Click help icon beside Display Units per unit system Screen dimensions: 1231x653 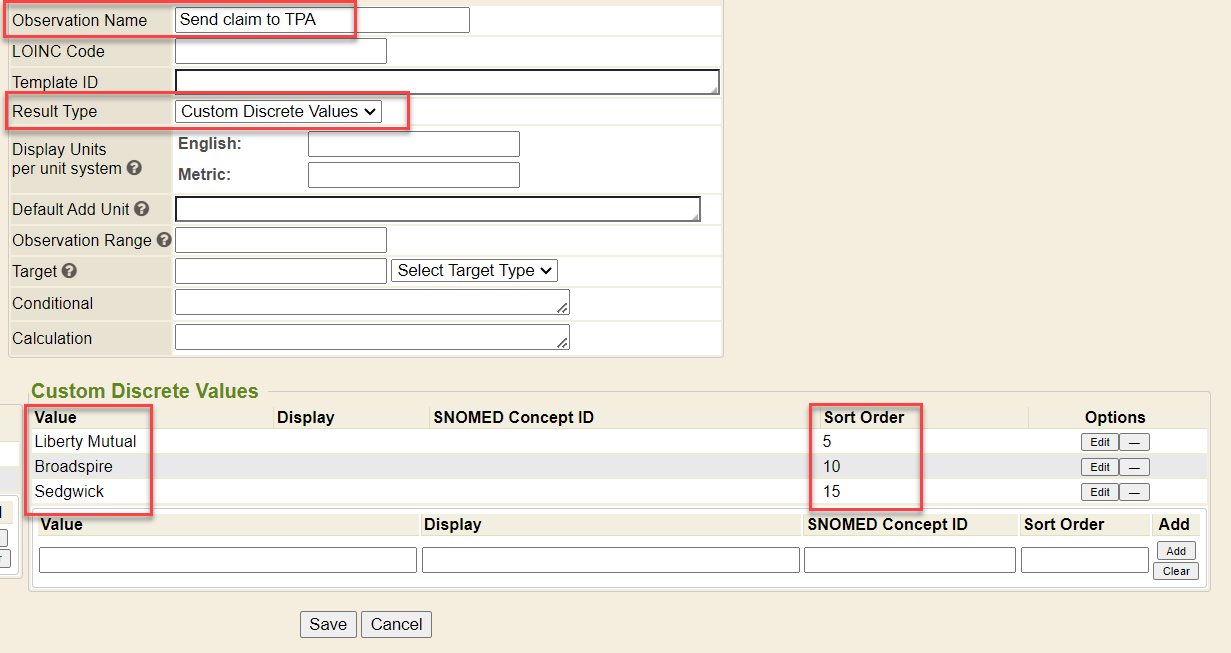pos(134,169)
